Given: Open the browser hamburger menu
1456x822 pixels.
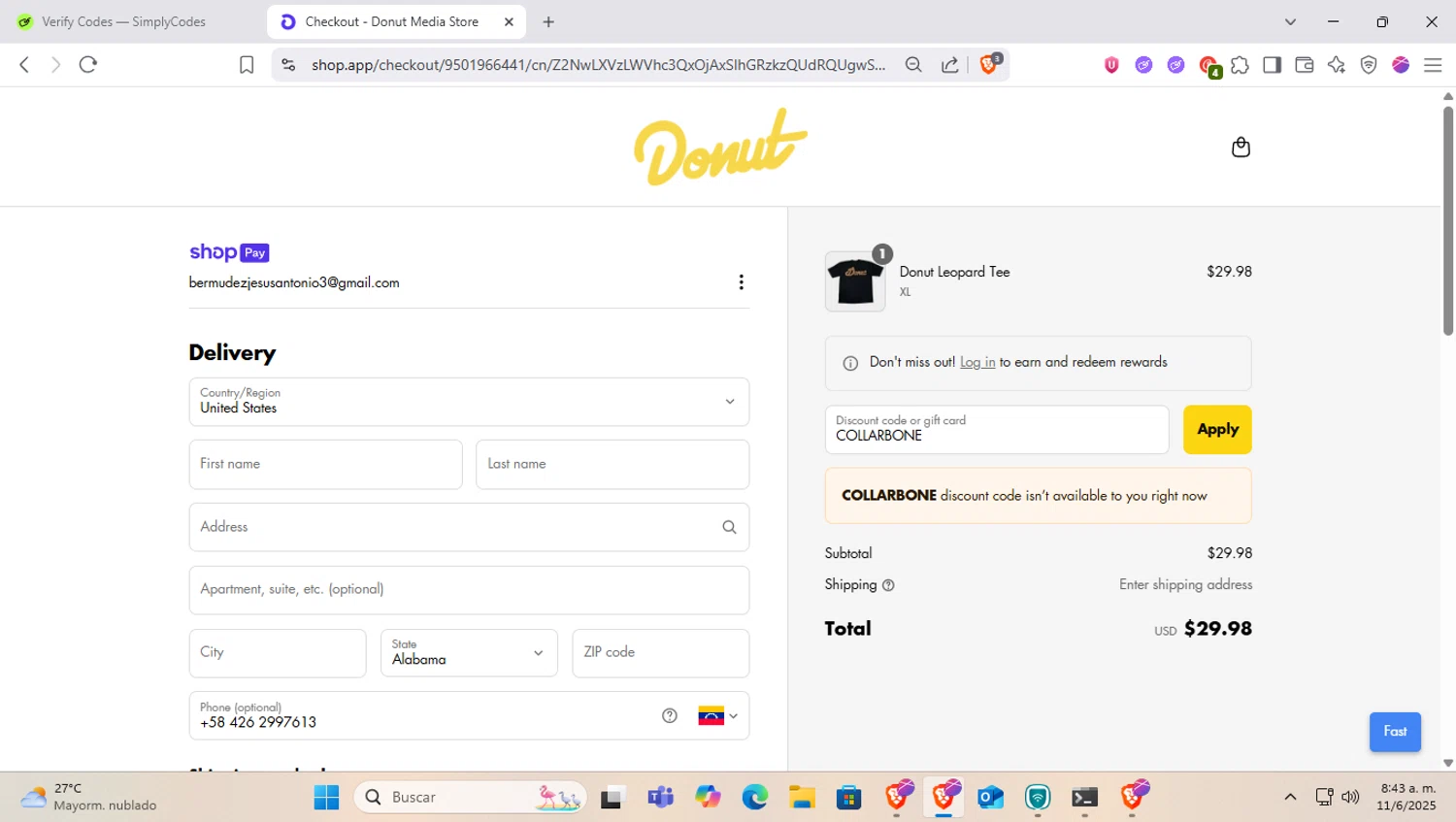Looking at the screenshot, I should click(x=1433, y=65).
